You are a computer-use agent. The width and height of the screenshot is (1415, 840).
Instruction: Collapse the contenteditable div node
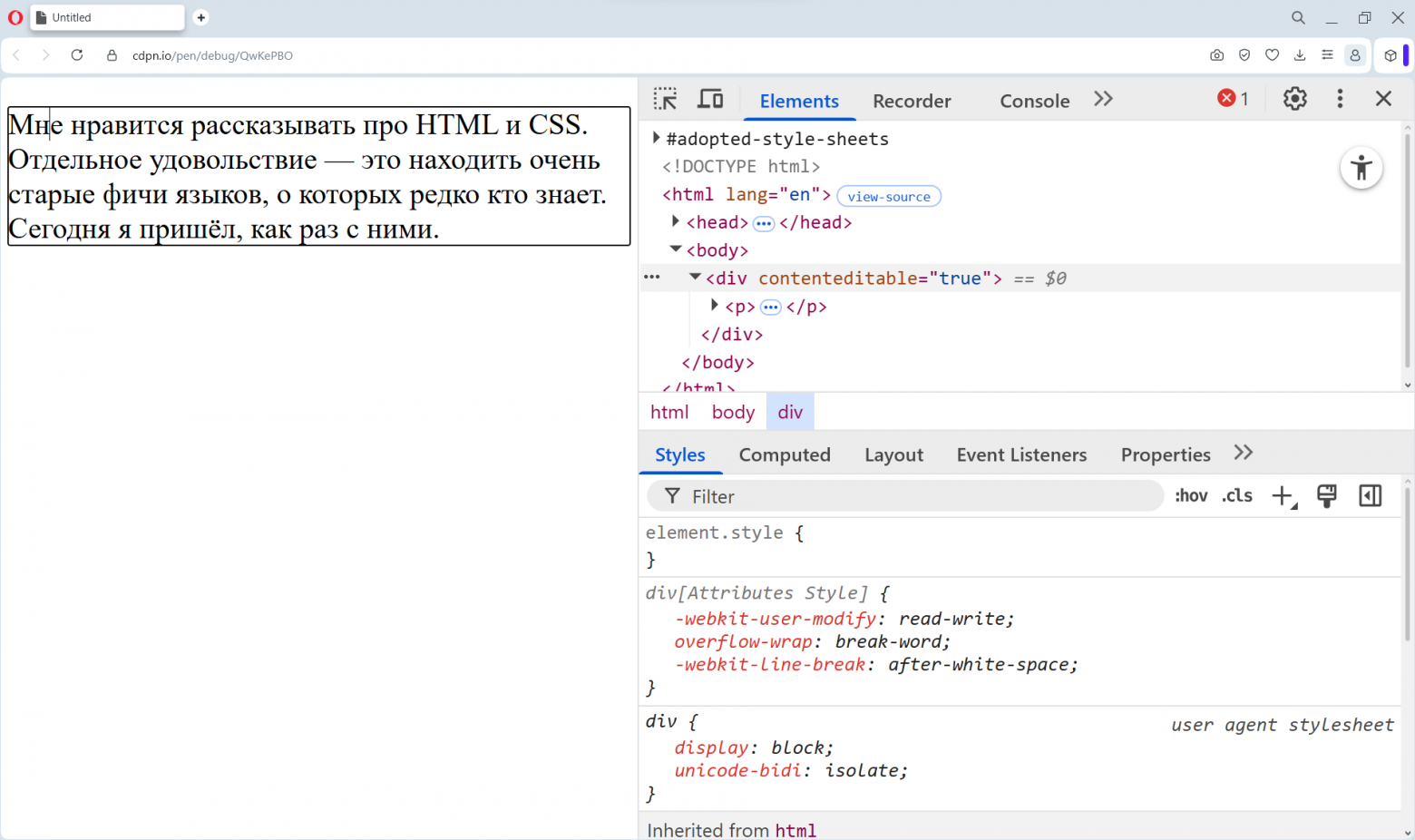(695, 277)
